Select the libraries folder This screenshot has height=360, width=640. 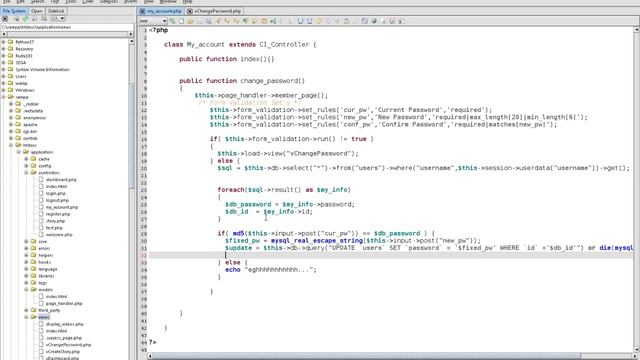tap(46, 276)
